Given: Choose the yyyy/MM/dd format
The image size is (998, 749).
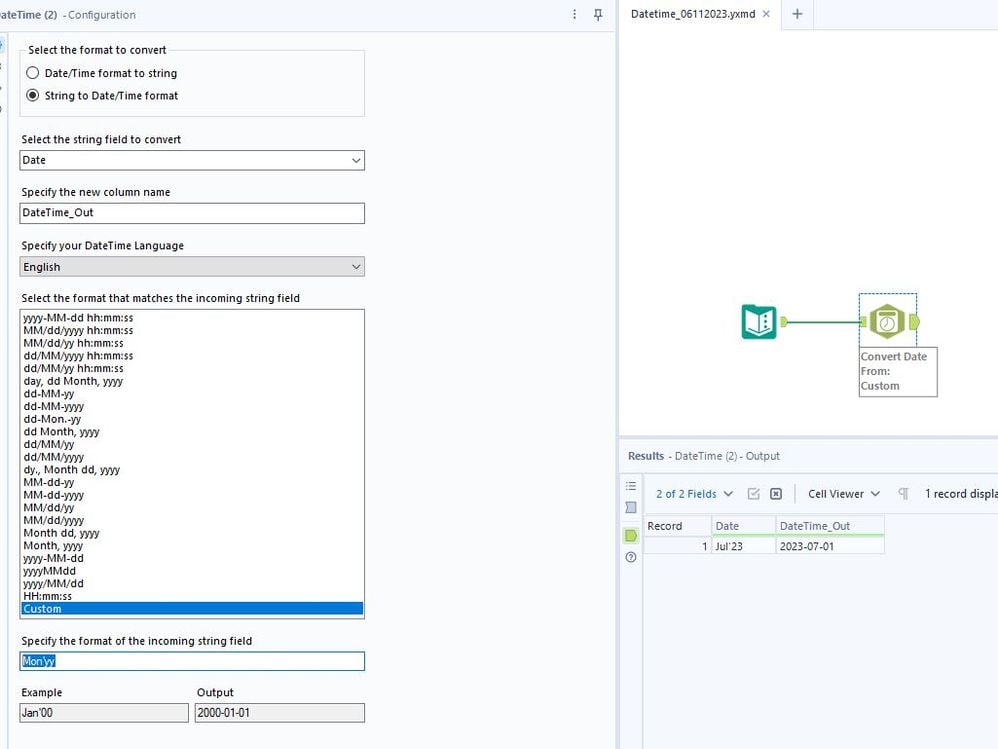Looking at the screenshot, I should [x=192, y=584].
